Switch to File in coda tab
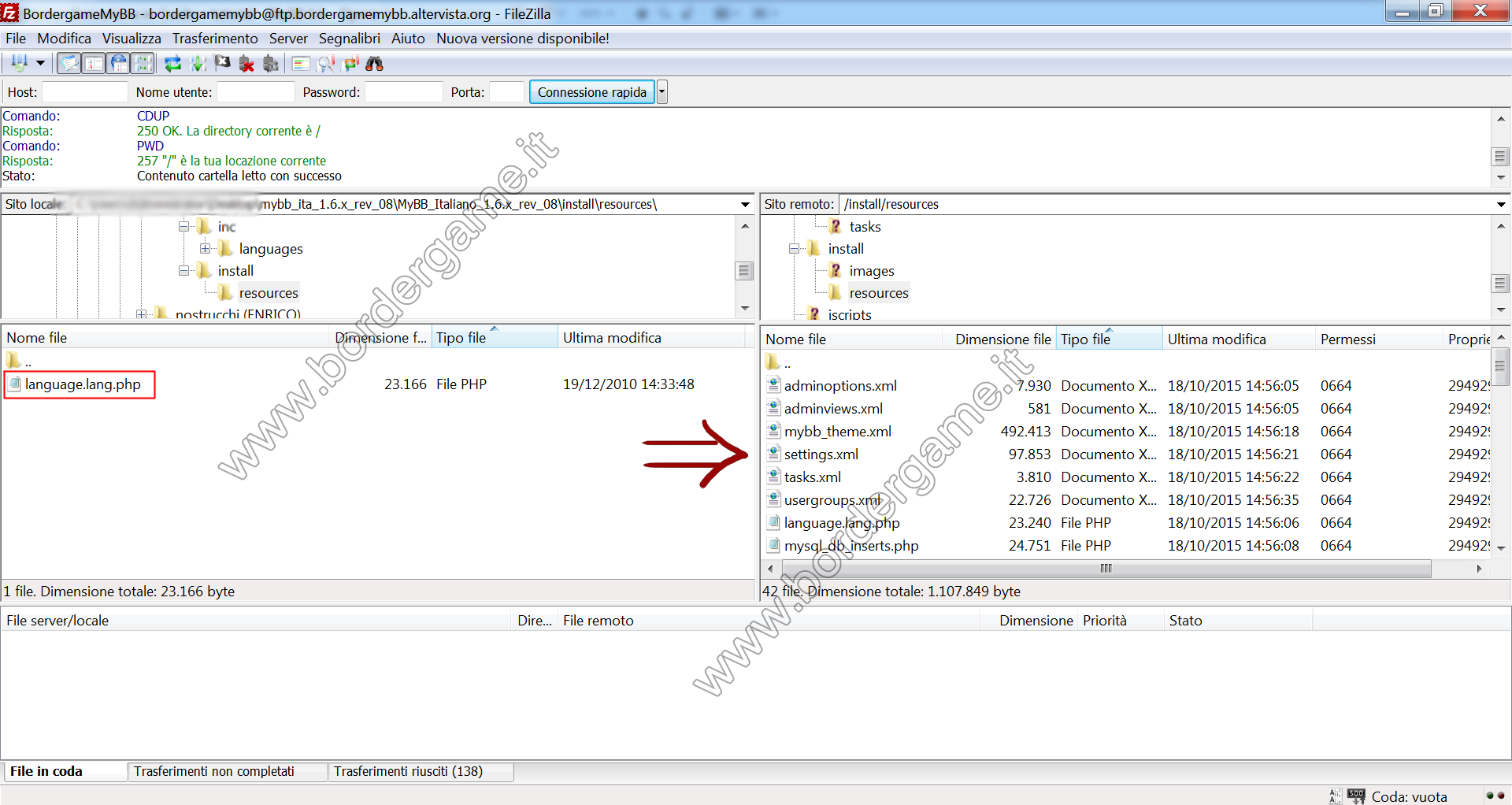 point(64,772)
